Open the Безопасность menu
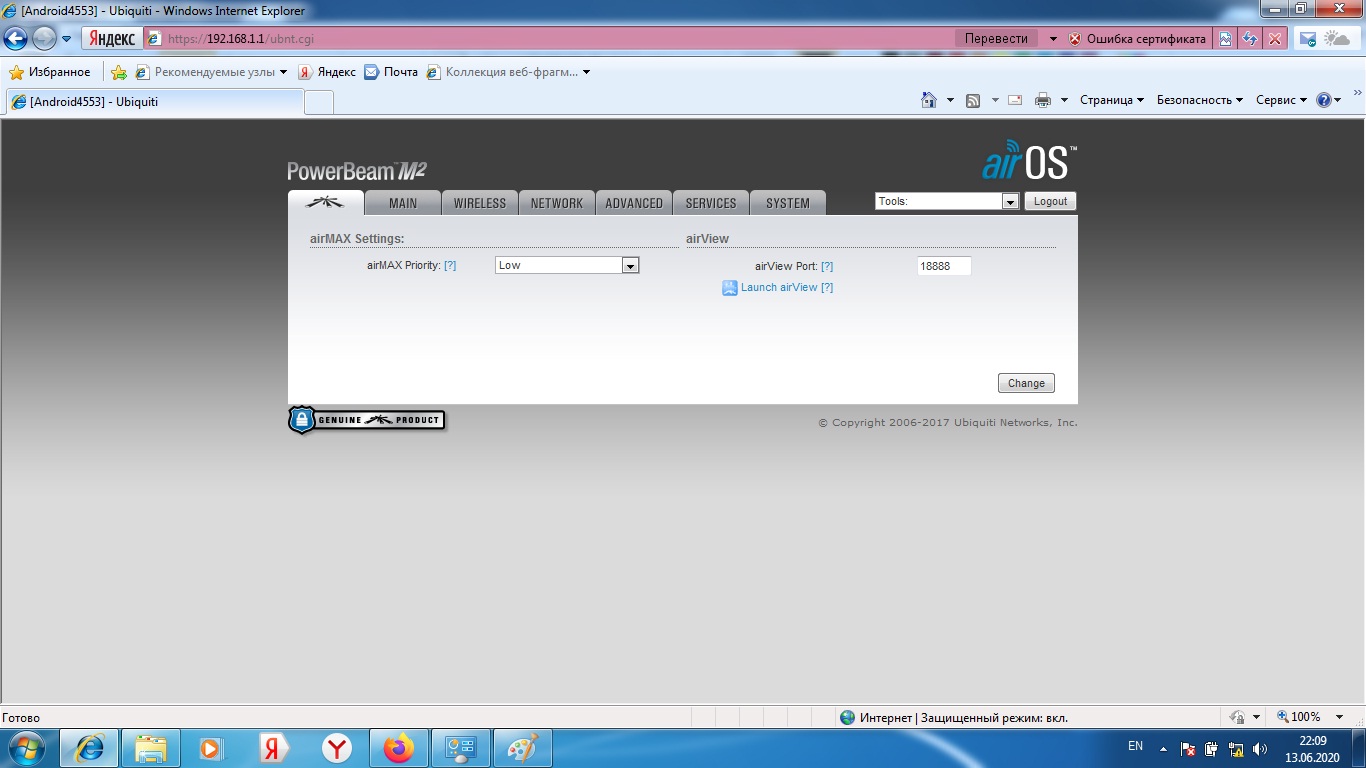 coord(1200,100)
